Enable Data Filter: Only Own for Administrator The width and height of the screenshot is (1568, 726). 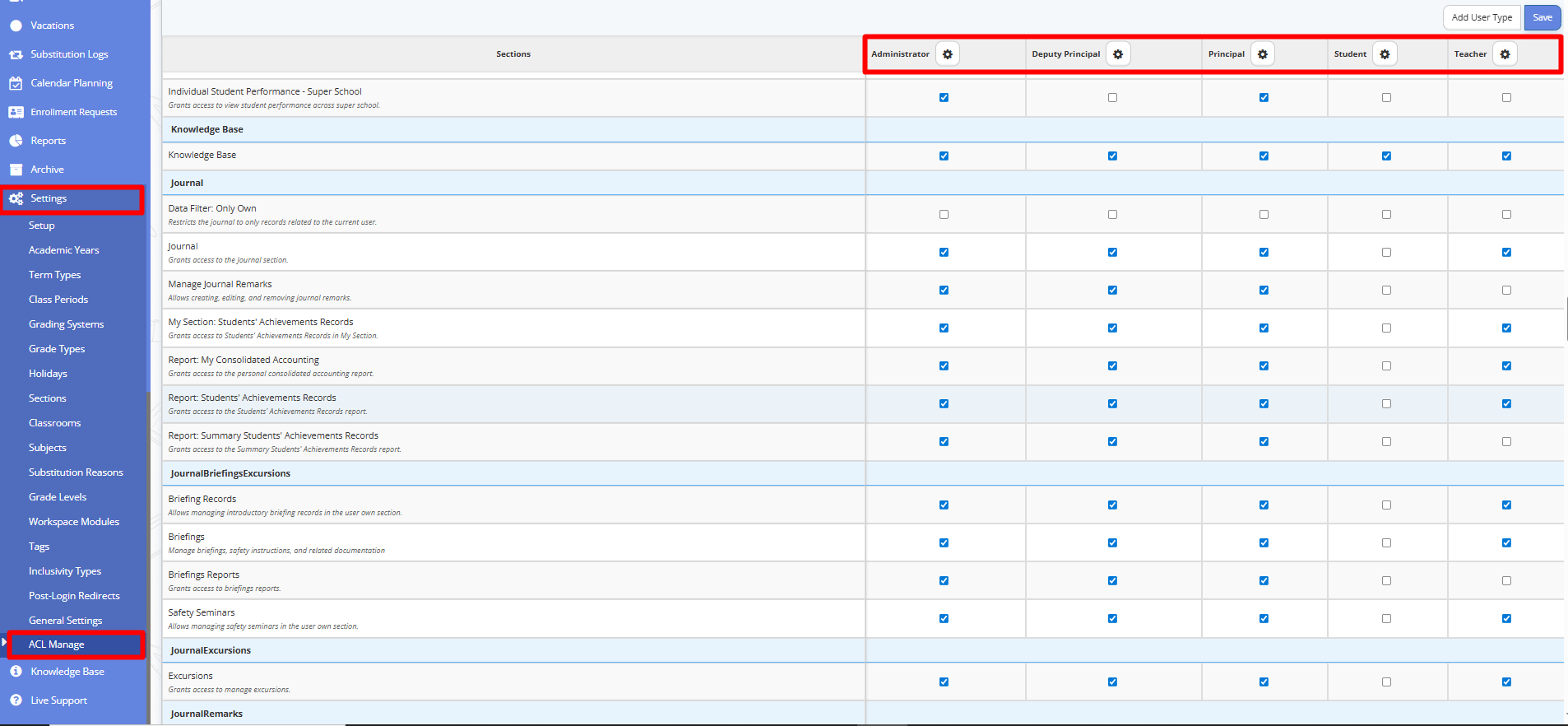944,215
